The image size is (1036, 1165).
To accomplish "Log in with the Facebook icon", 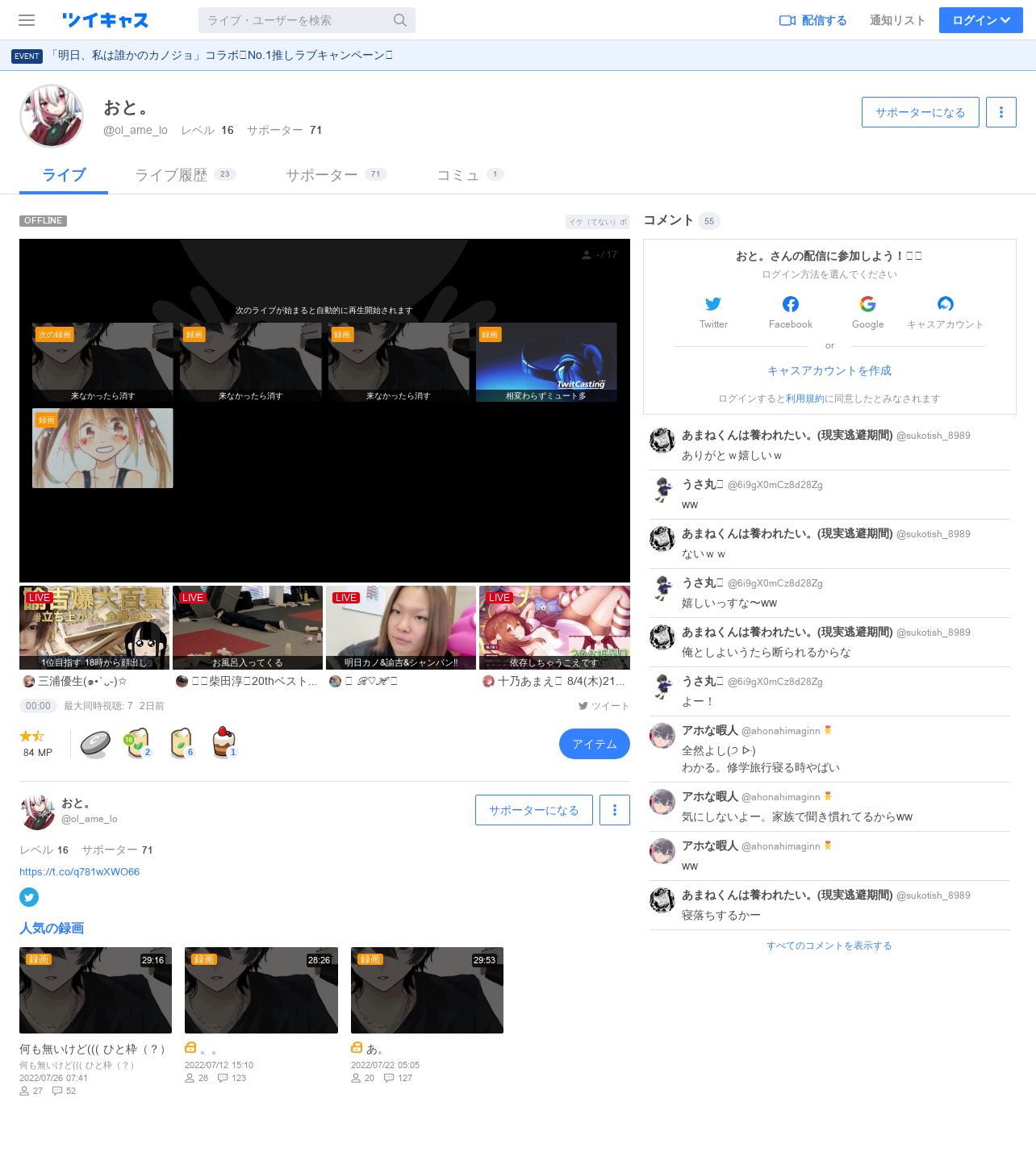I will [x=791, y=304].
